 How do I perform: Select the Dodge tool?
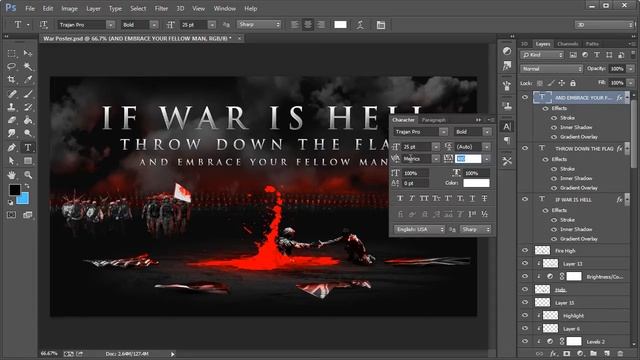pos(28,133)
